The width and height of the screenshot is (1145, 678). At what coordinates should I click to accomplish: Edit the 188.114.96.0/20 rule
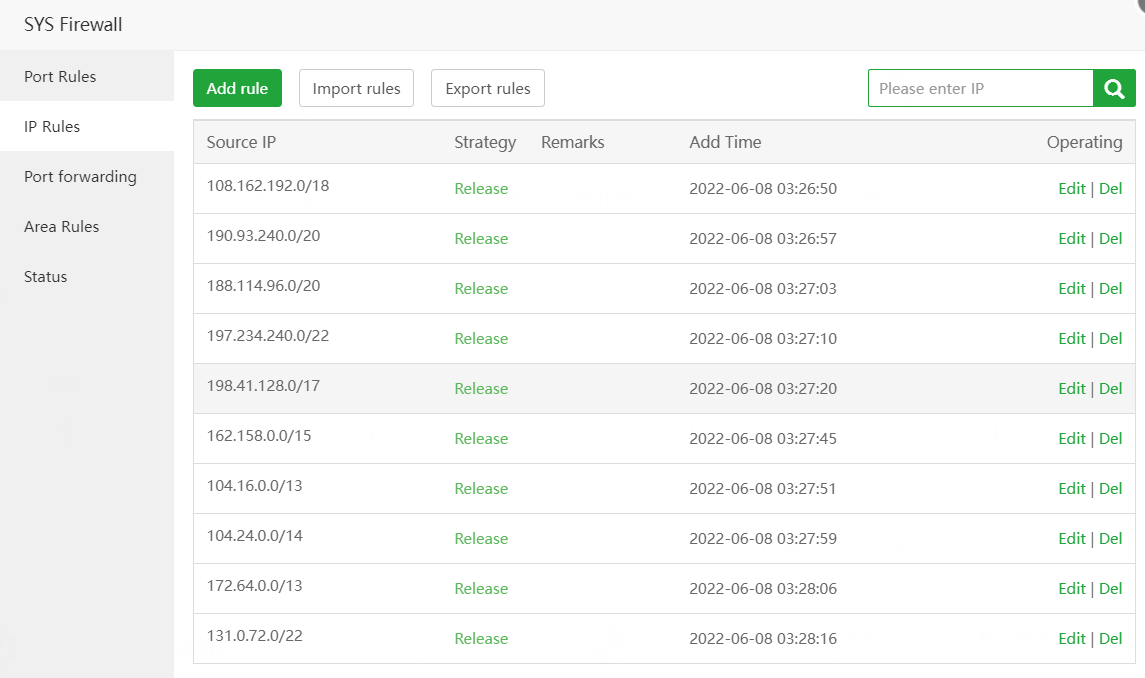[1071, 289]
